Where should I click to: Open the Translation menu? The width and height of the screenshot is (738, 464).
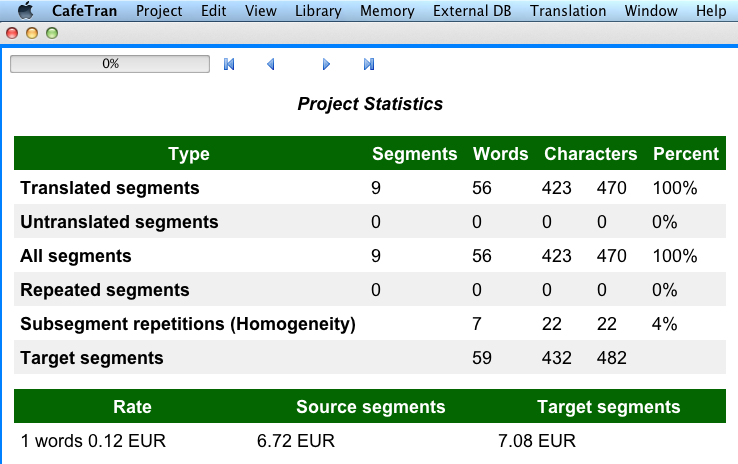tap(568, 11)
